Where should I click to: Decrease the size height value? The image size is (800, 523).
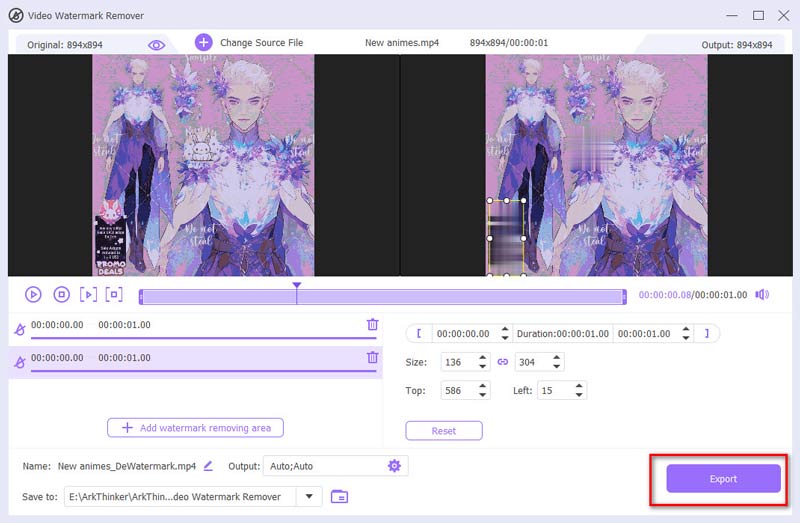[x=557, y=366]
